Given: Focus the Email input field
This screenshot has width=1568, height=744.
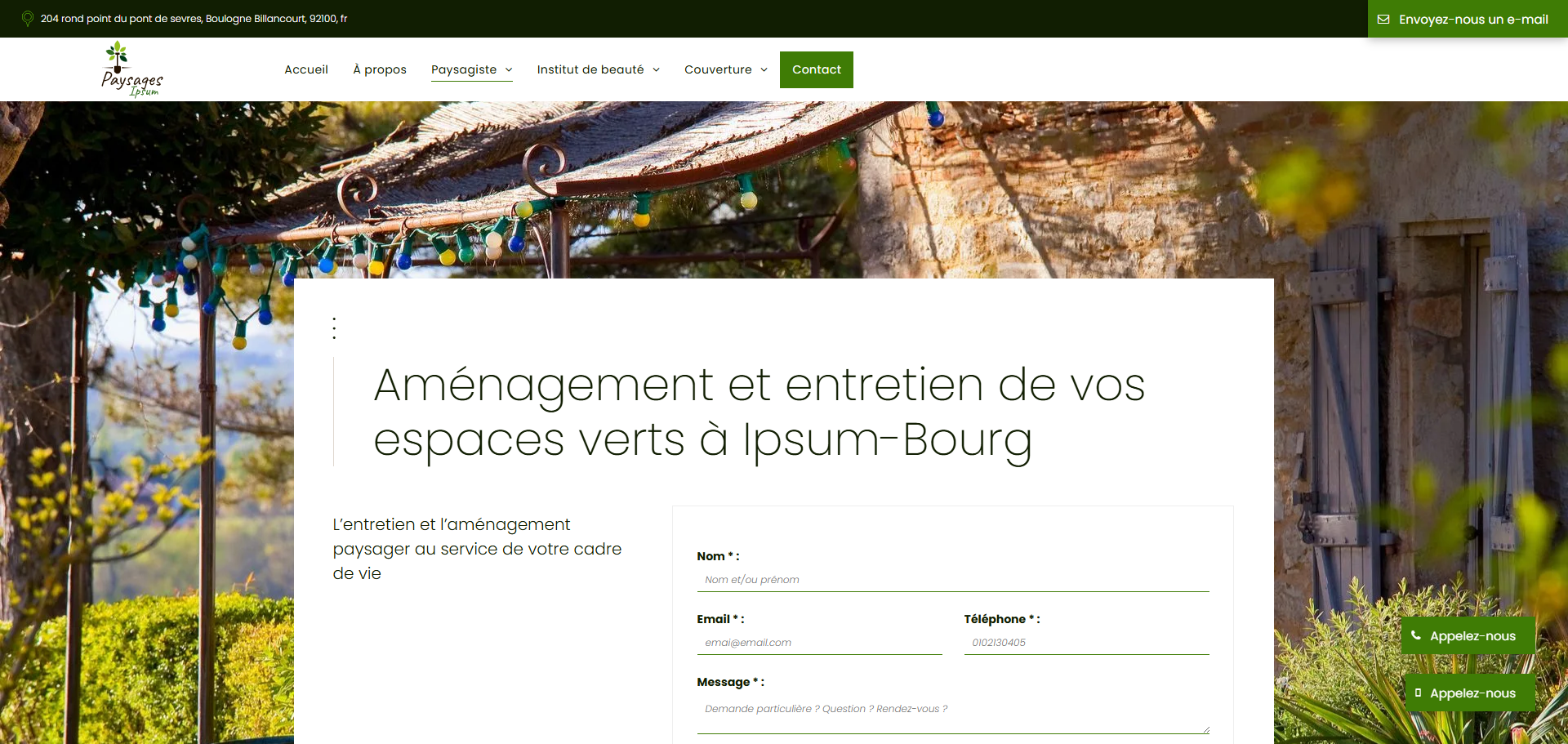Looking at the screenshot, I should click(819, 643).
